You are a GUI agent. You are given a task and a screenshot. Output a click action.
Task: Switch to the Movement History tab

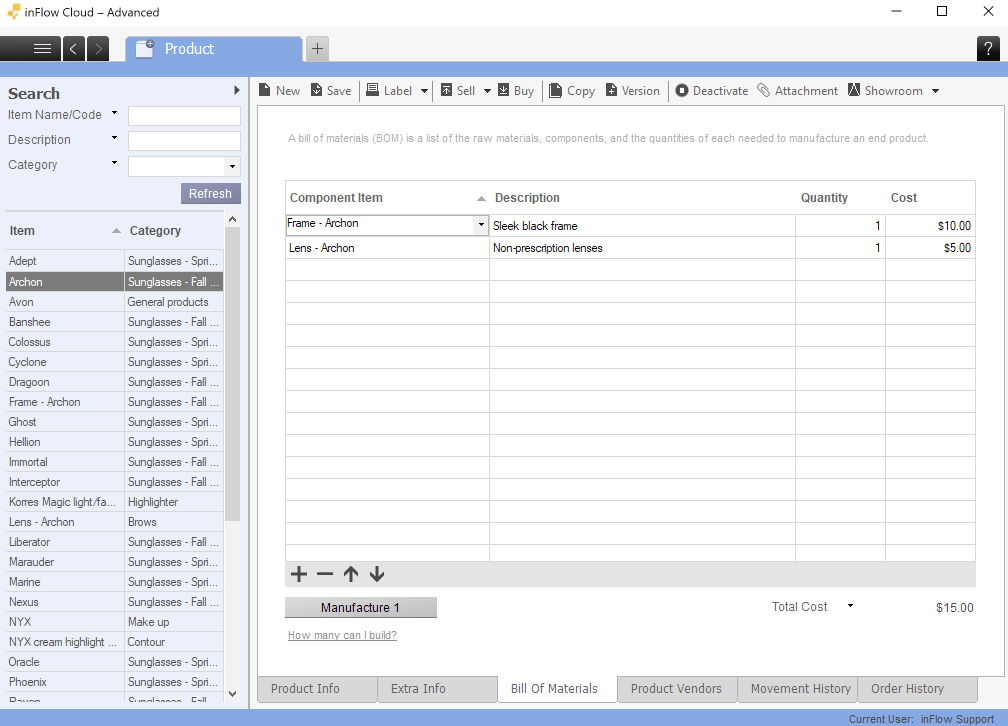click(797, 689)
